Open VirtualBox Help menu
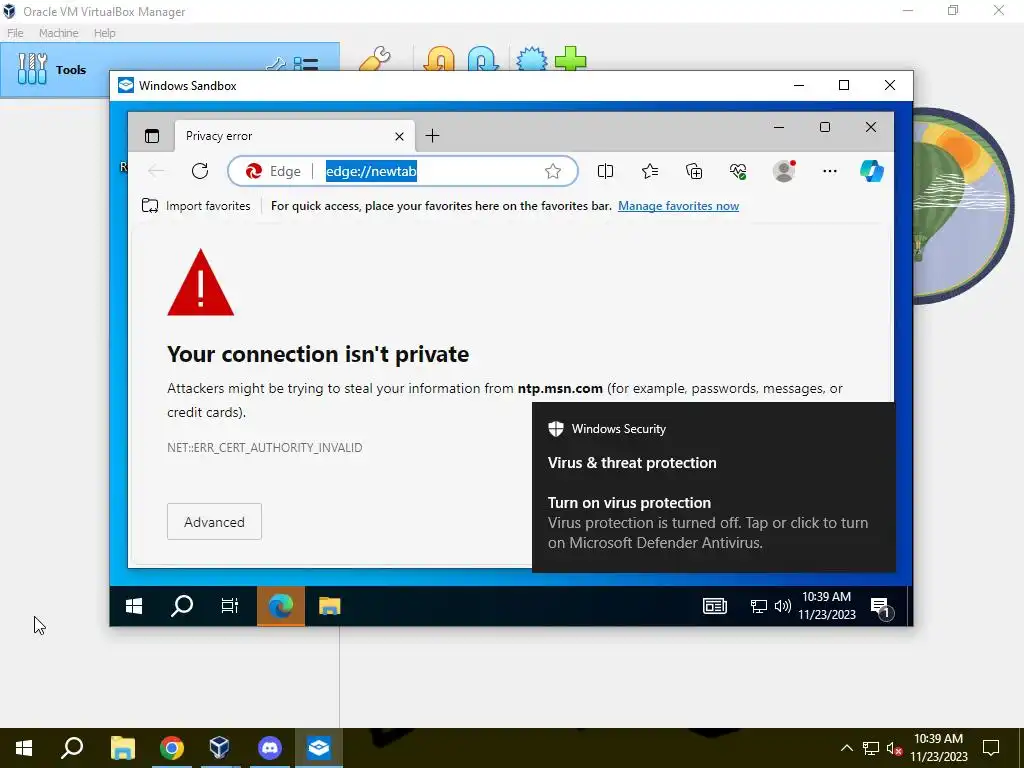 click(x=104, y=33)
